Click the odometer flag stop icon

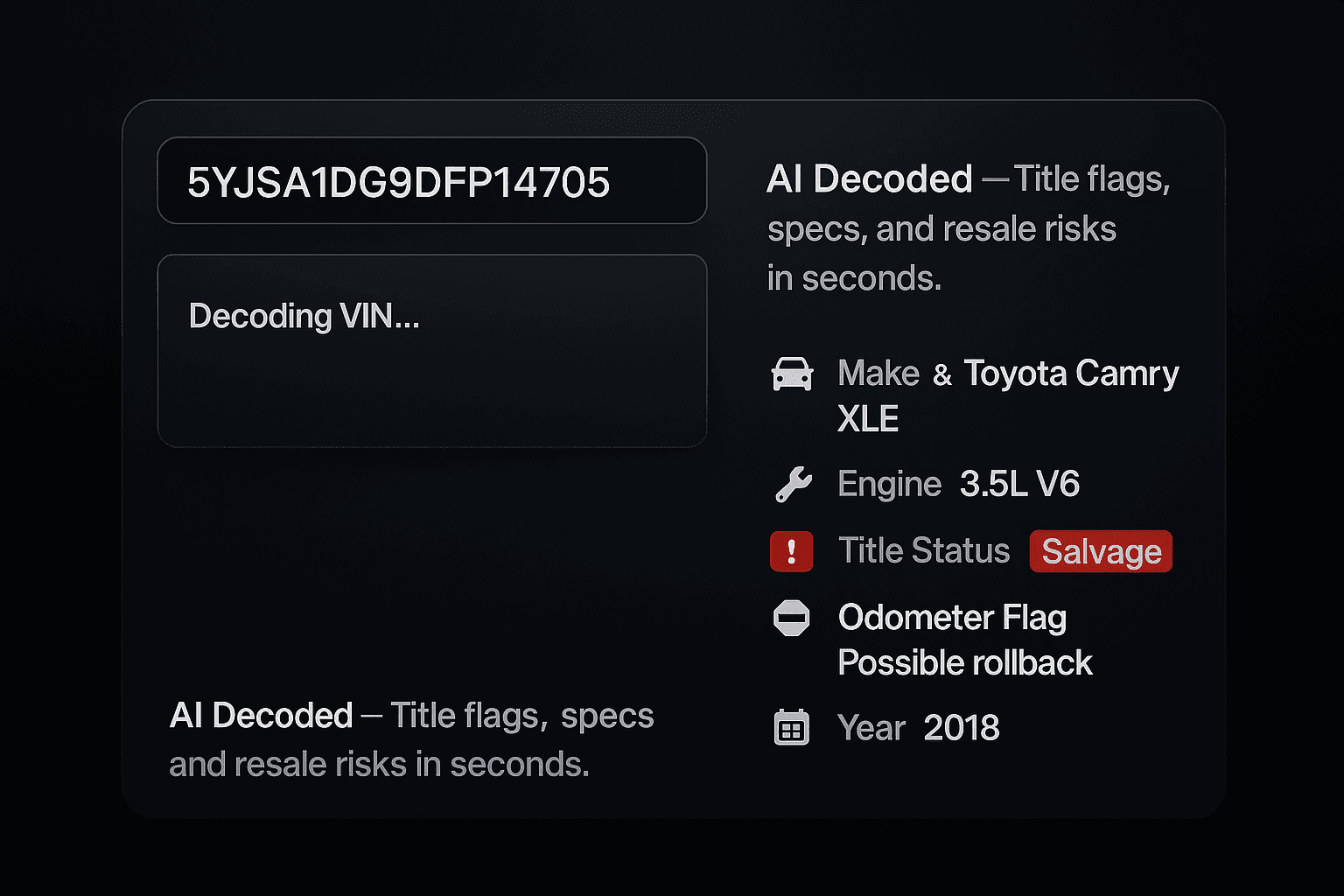[x=792, y=619]
